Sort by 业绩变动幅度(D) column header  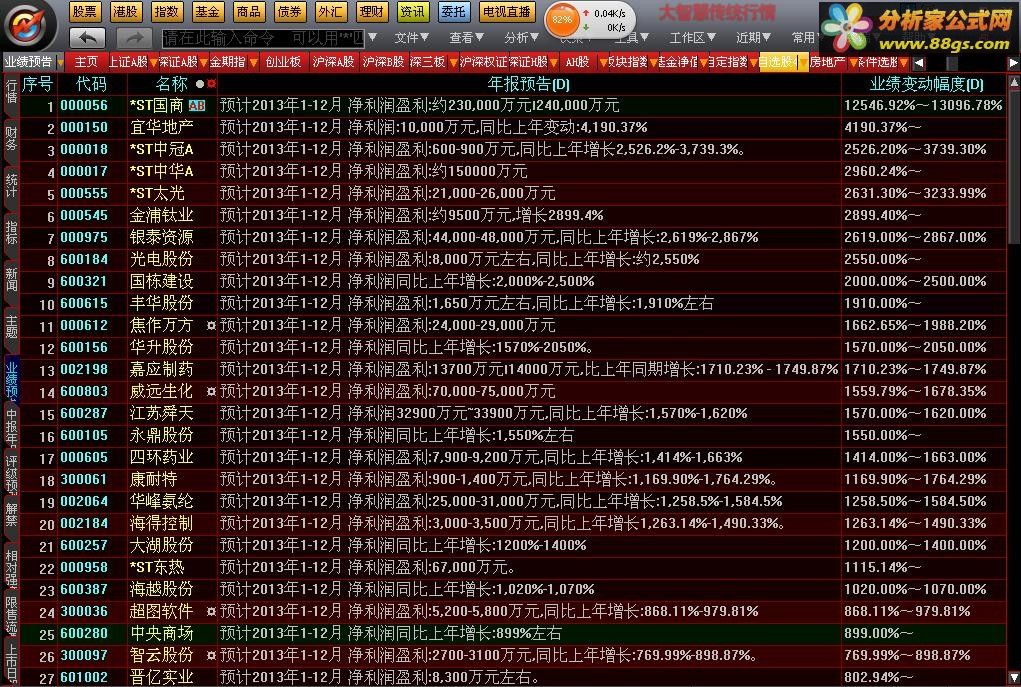point(926,84)
